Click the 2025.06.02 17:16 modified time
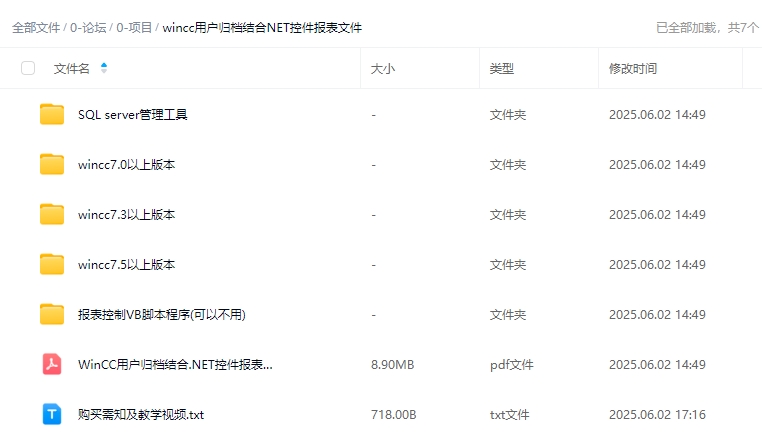 (x=657, y=415)
